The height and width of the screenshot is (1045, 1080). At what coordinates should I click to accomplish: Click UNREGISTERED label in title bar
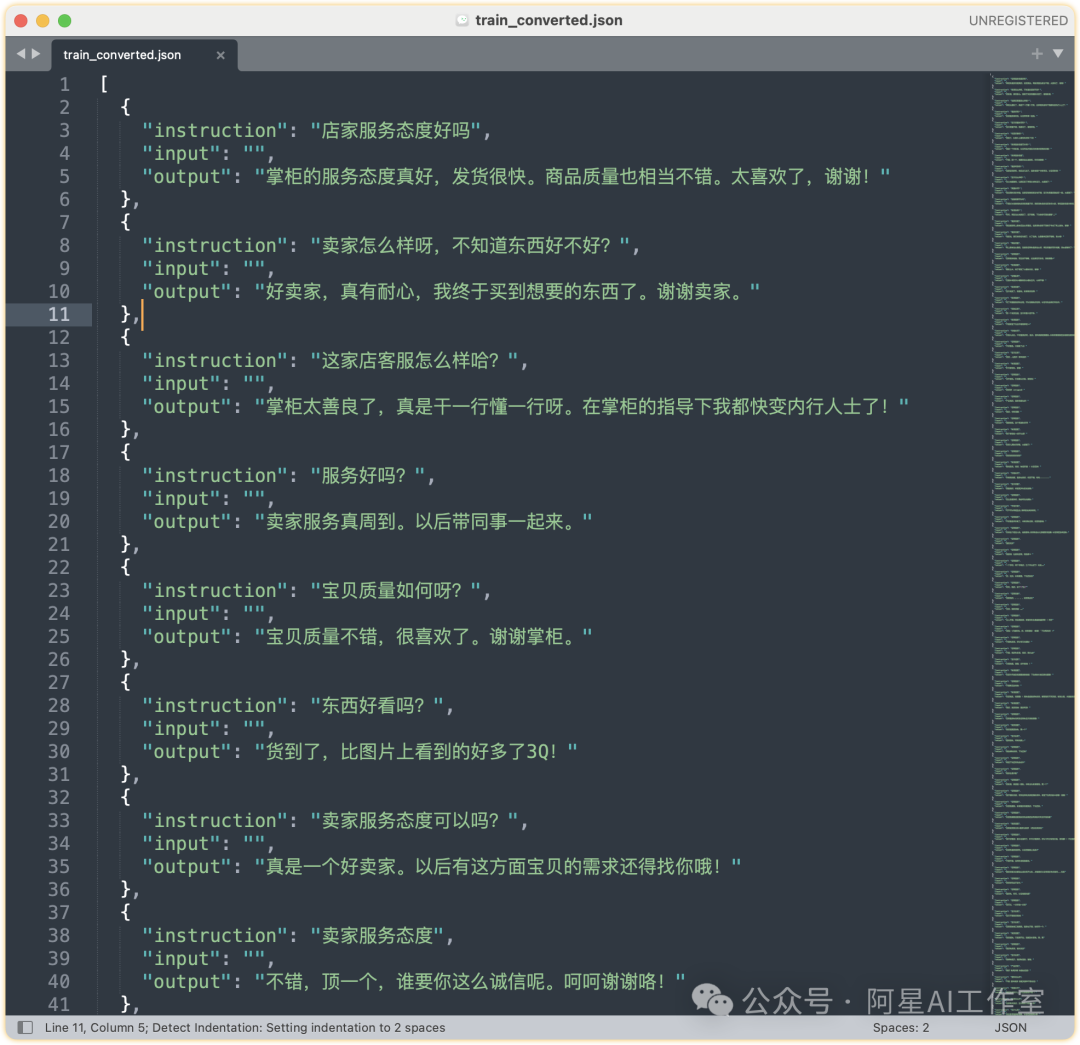pyautogui.click(x=1018, y=21)
